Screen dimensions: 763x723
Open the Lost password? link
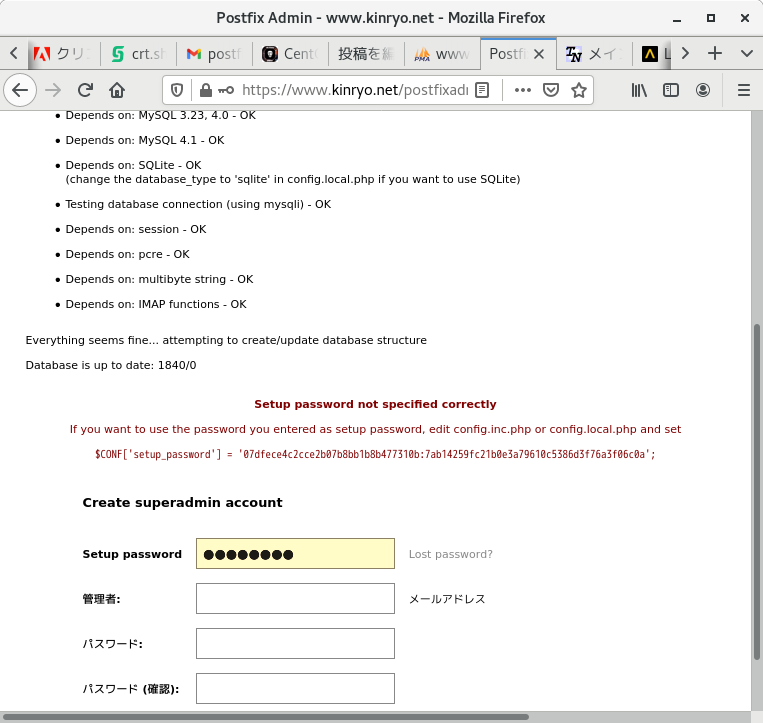(451, 554)
